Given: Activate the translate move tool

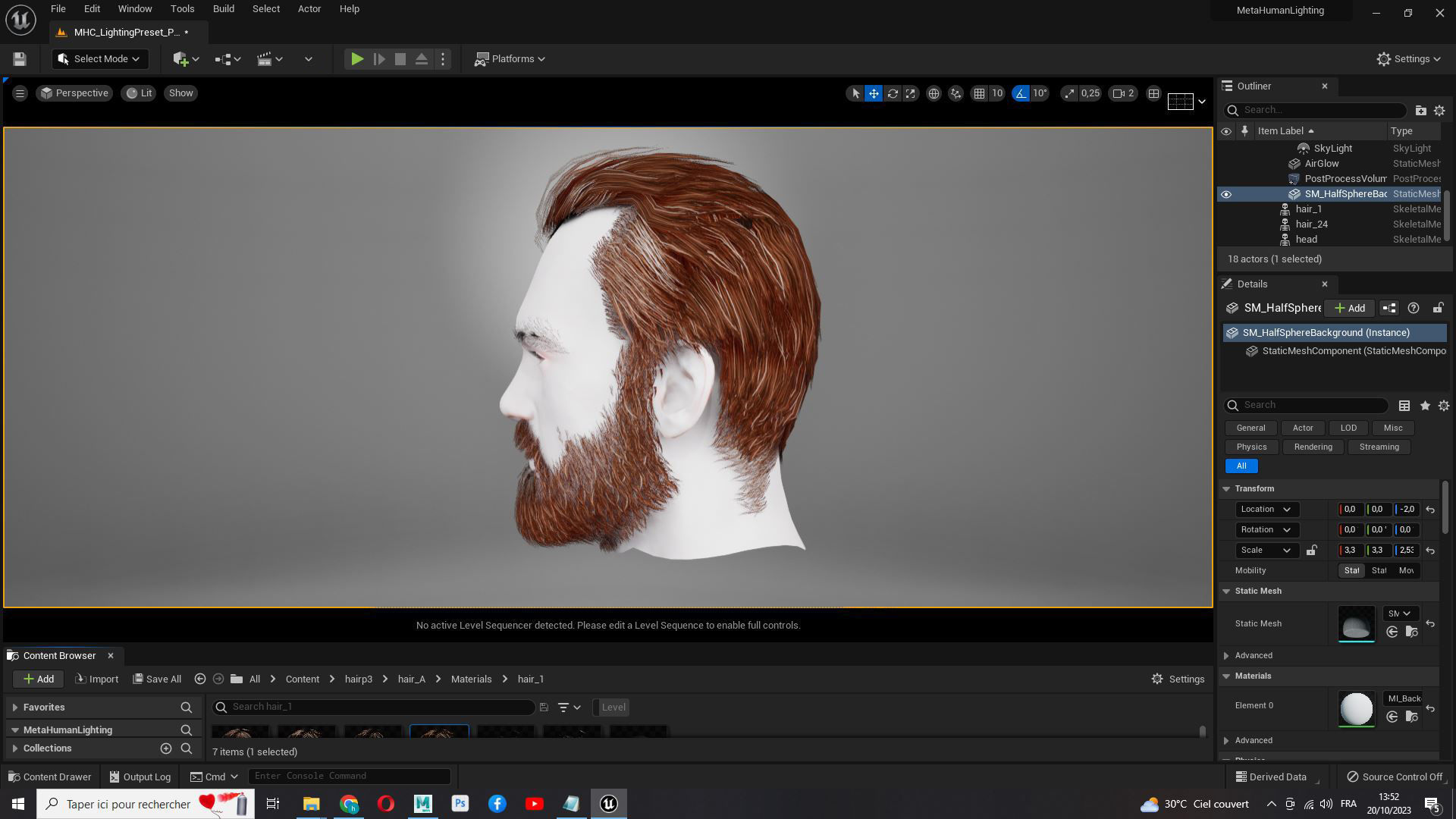Looking at the screenshot, I should coord(874,93).
